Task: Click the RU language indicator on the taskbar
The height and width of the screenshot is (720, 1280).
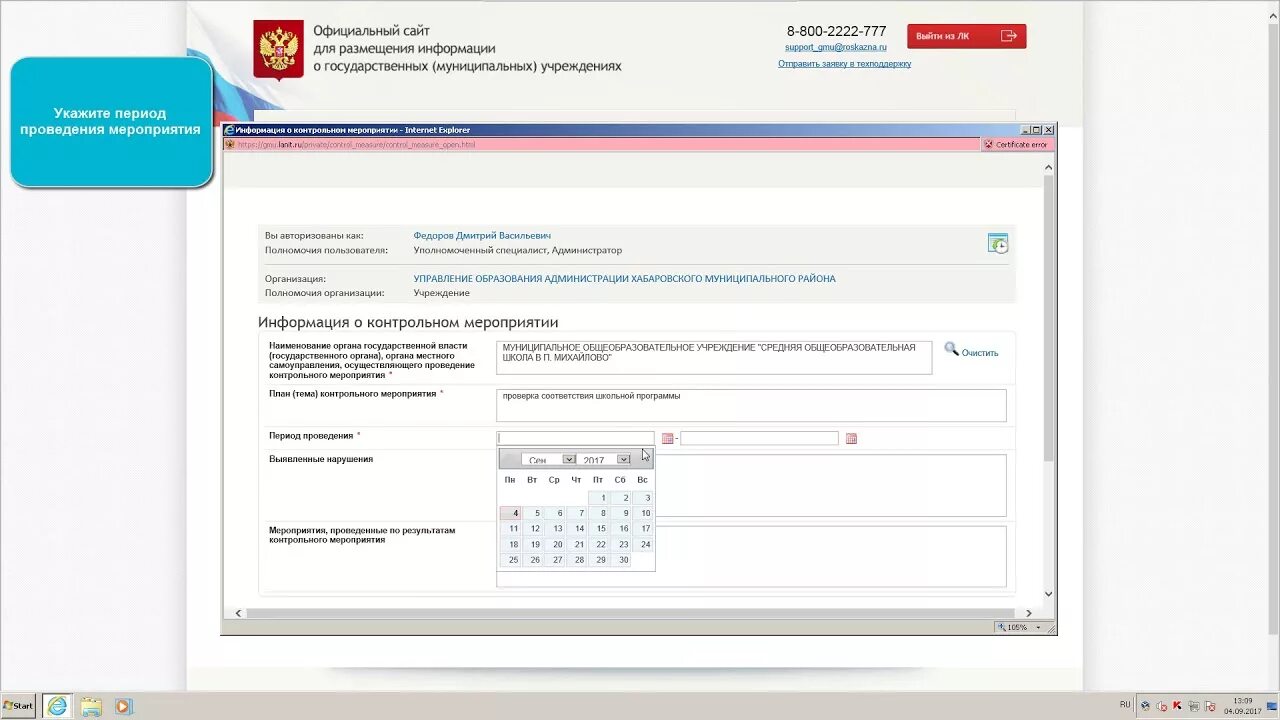Action: click(1125, 705)
